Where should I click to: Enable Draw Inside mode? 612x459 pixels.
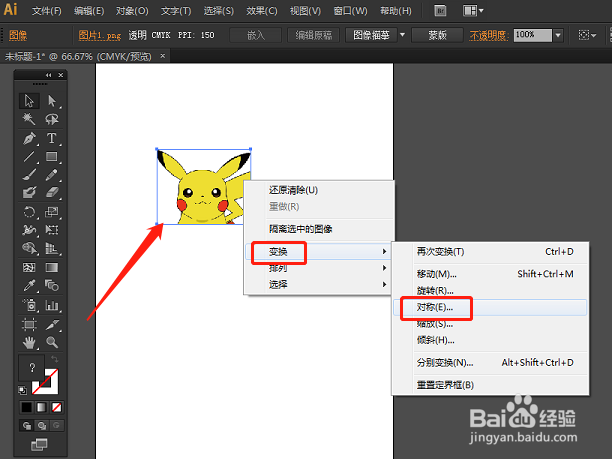click(x=56, y=425)
